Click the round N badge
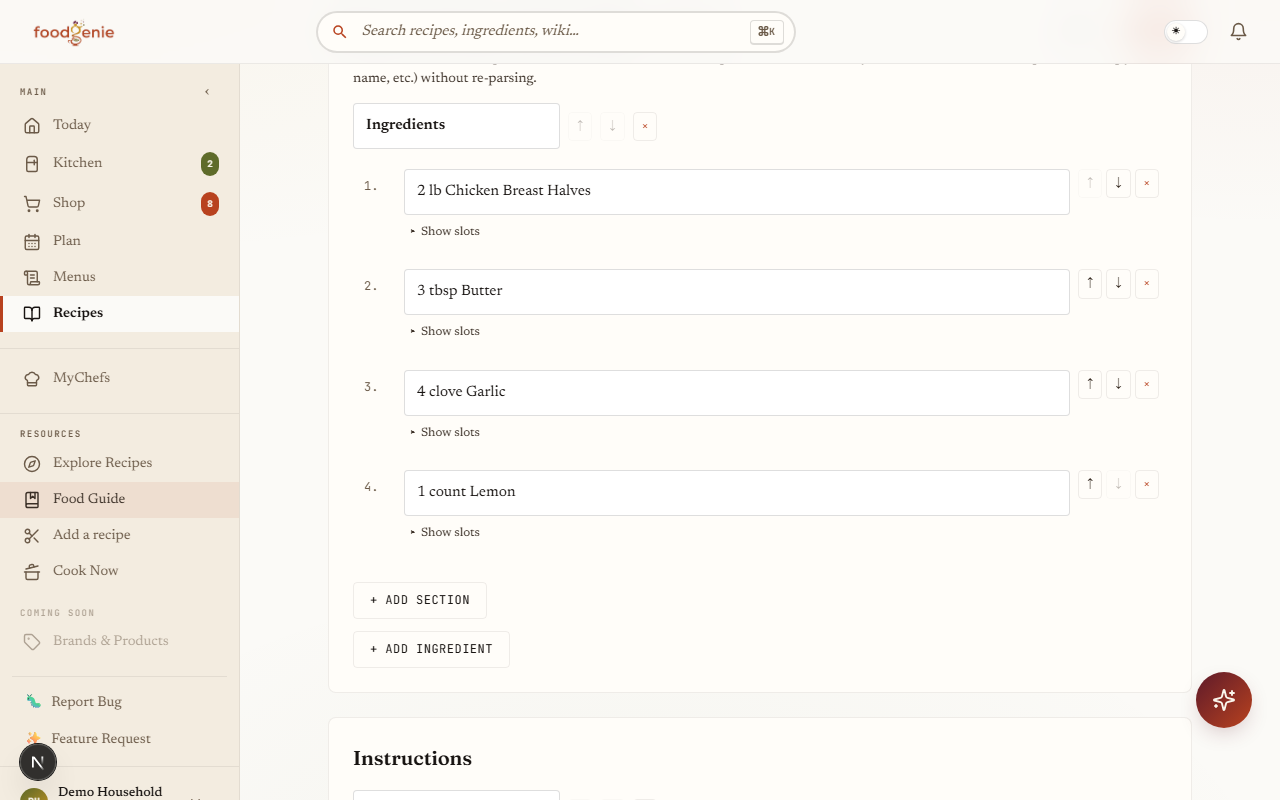Image resolution: width=1280 pixels, height=800 pixels. [x=38, y=763]
